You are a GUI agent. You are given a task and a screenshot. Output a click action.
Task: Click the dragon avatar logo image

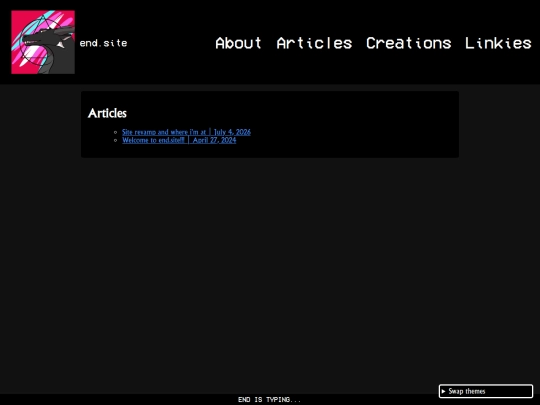tap(43, 42)
